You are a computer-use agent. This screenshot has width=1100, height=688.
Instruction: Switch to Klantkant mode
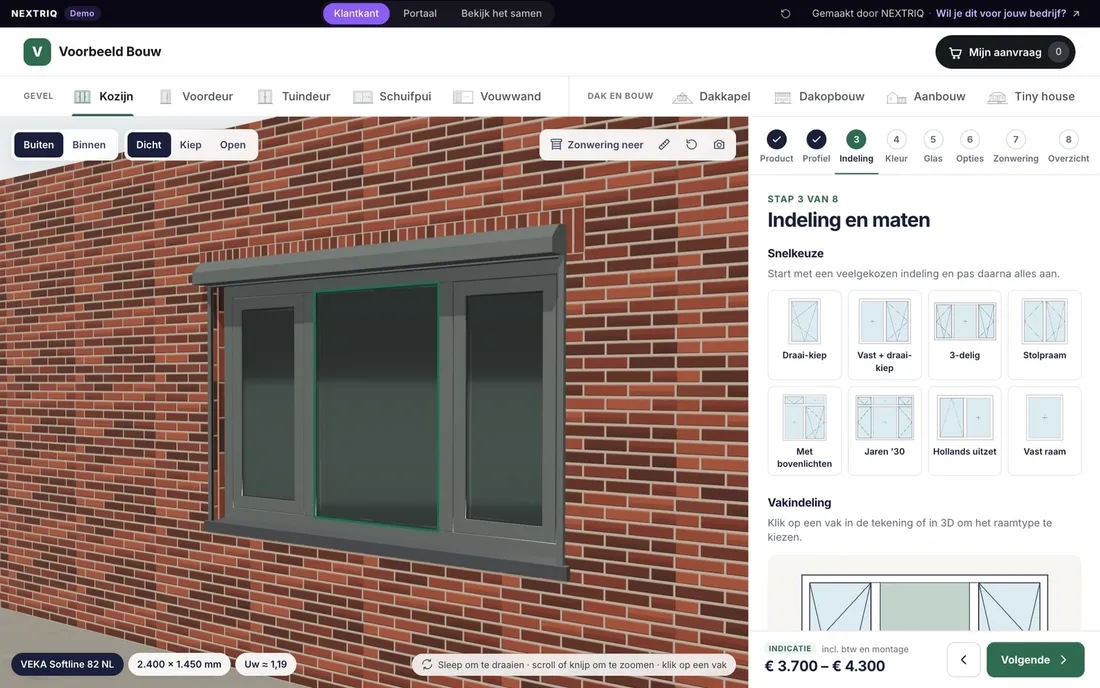(x=356, y=13)
